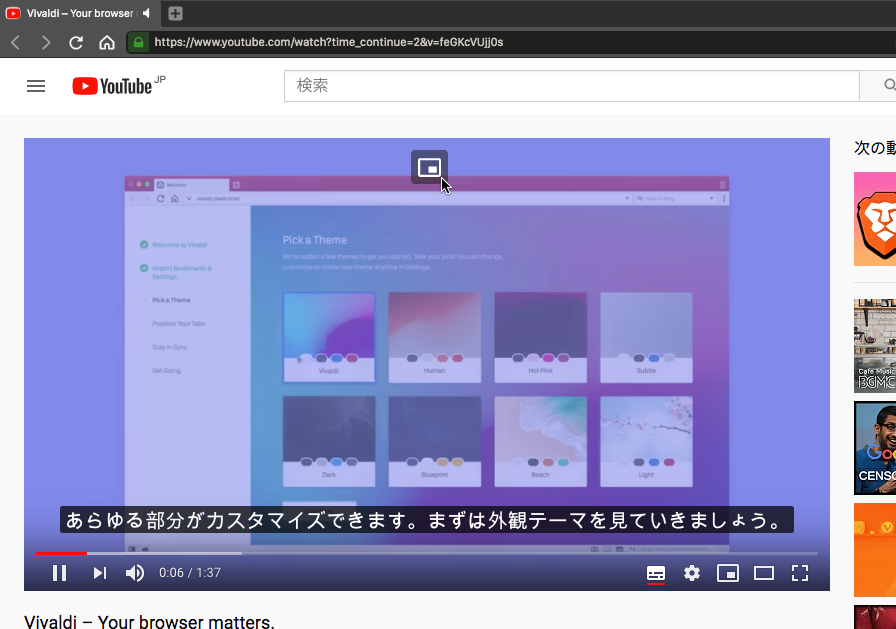Mute the video volume speaker
The width and height of the screenshot is (896, 629).
coord(135,572)
